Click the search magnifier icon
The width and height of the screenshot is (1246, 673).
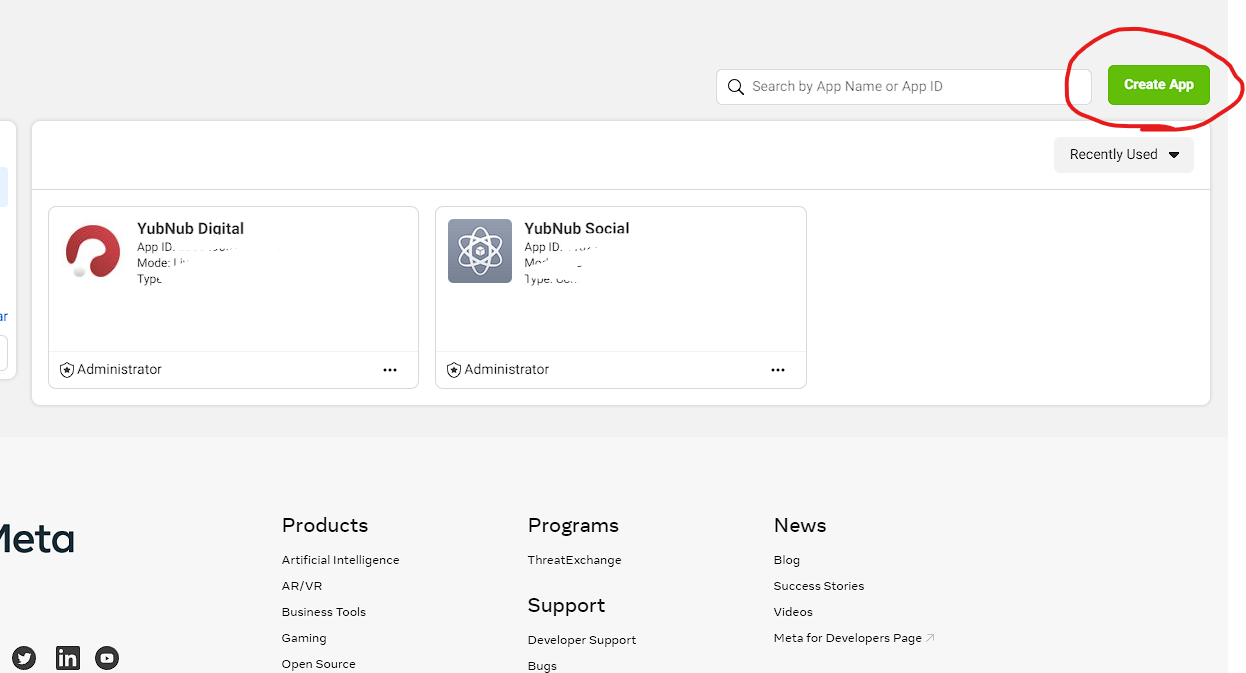(735, 87)
